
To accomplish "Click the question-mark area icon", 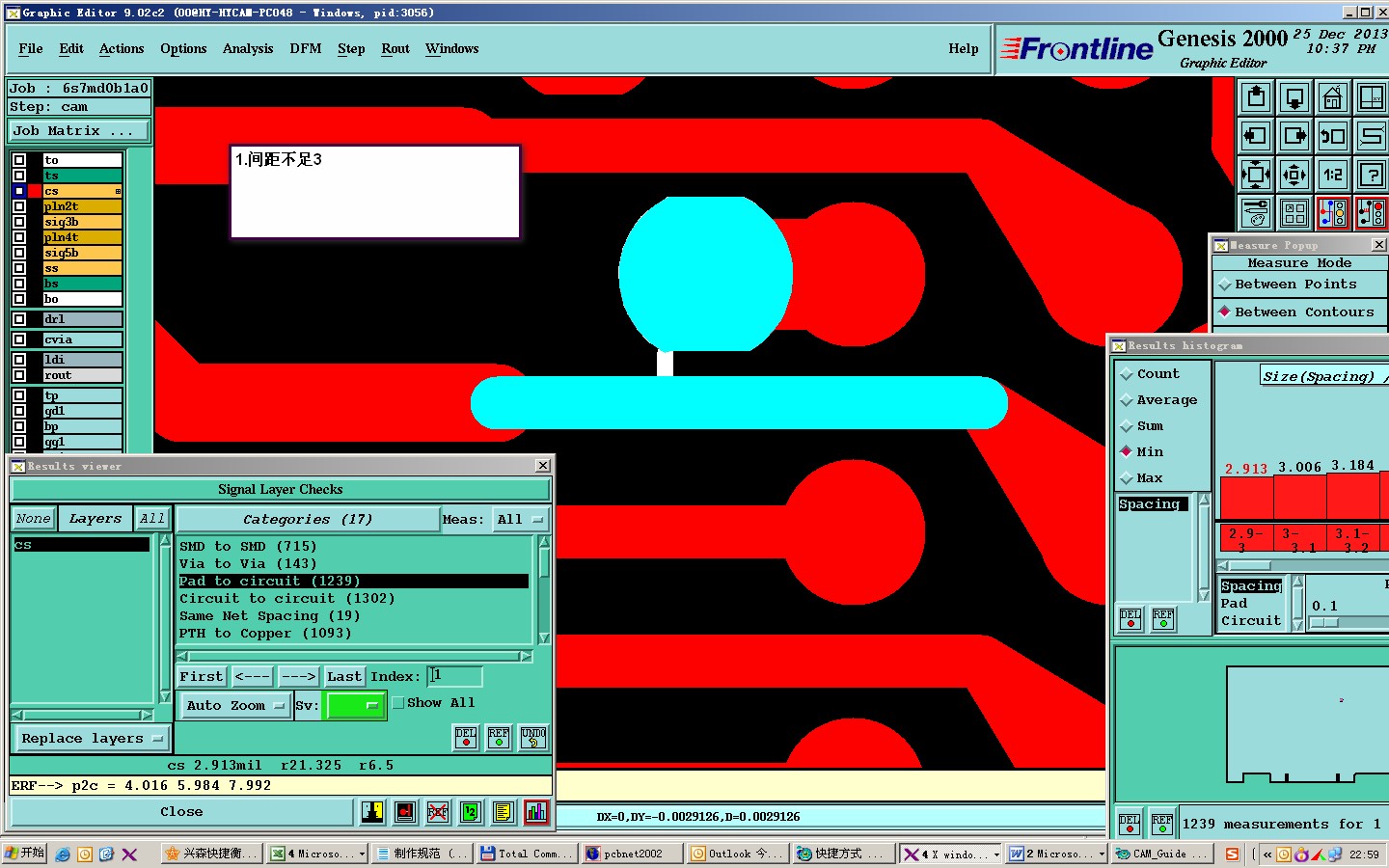I will coord(1372,175).
